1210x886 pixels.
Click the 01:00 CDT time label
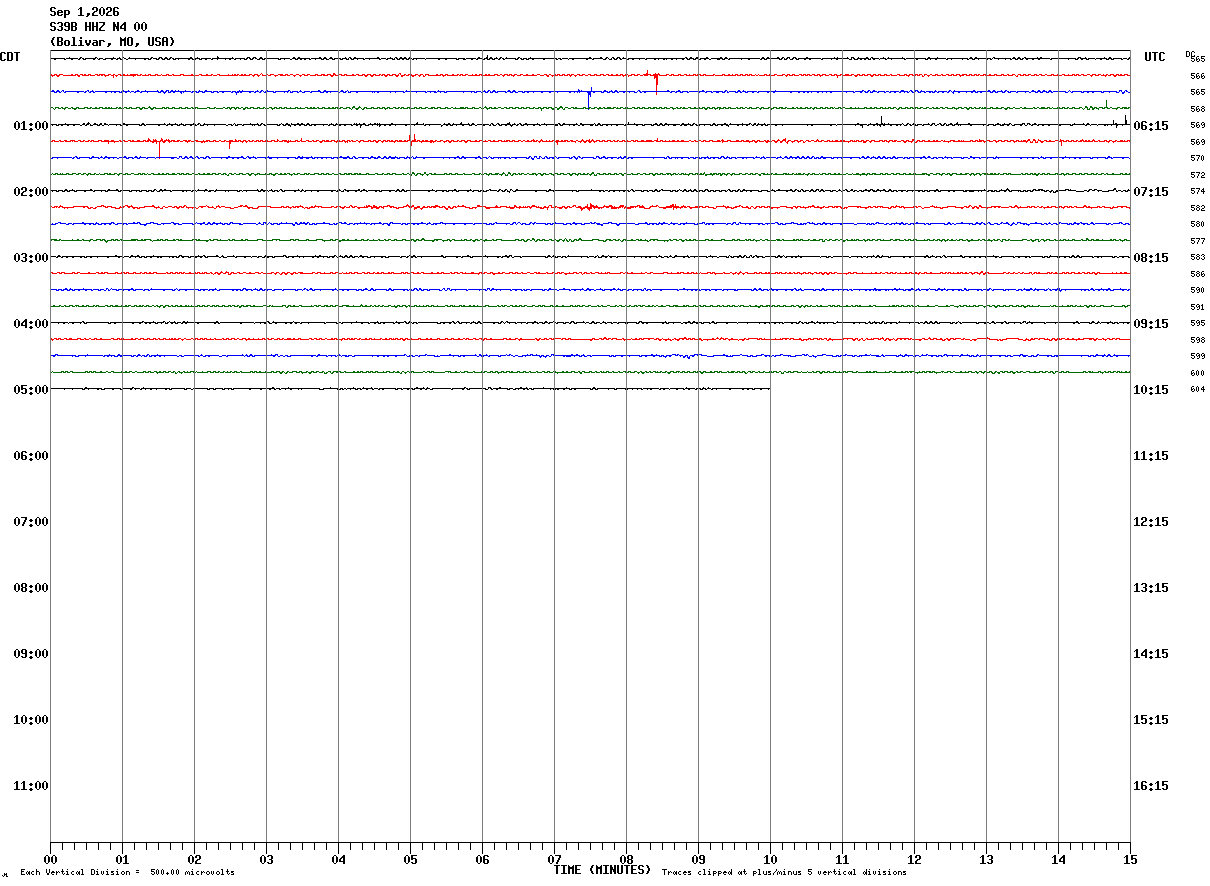(x=31, y=126)
